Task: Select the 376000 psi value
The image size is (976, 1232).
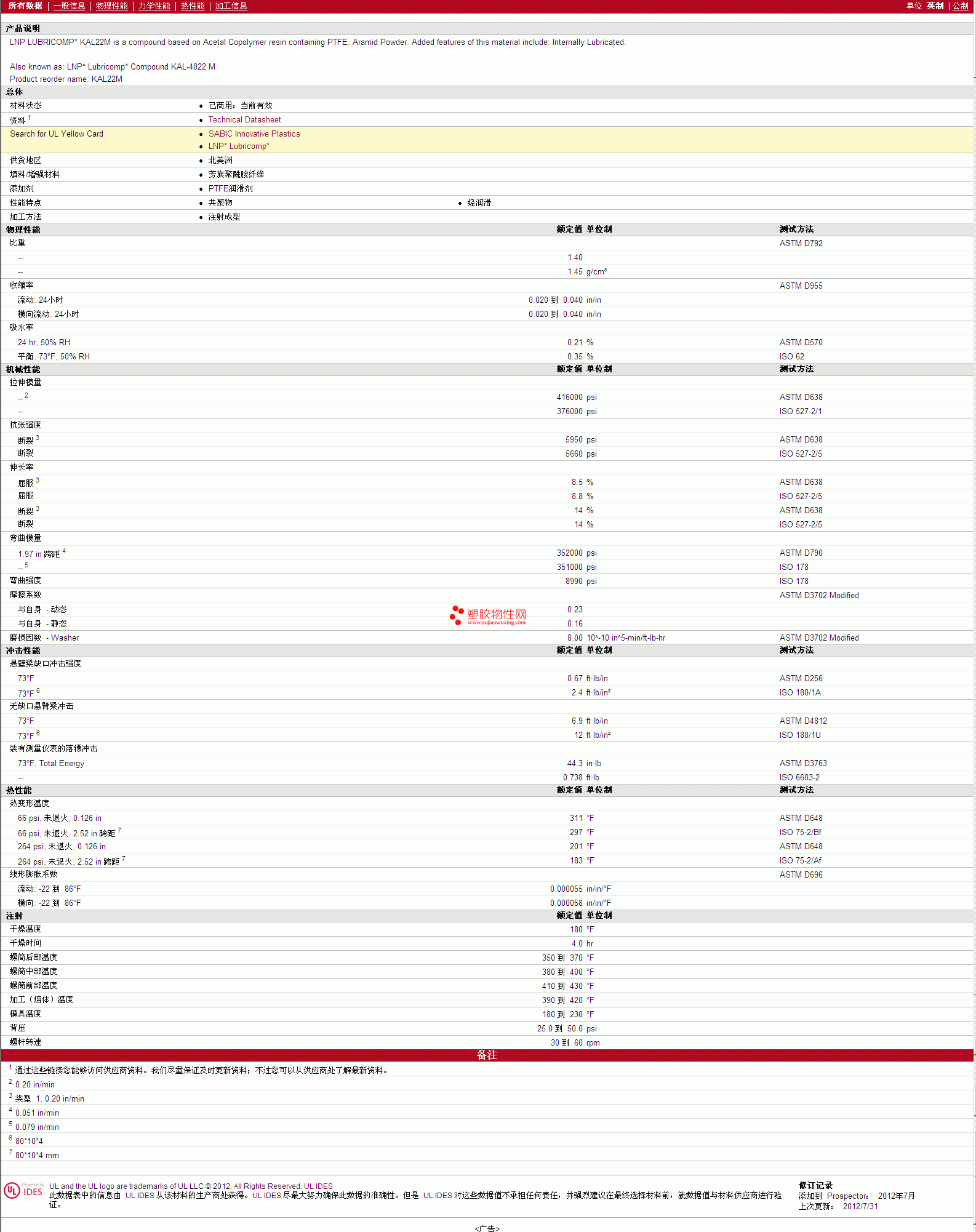Action: 577,412
